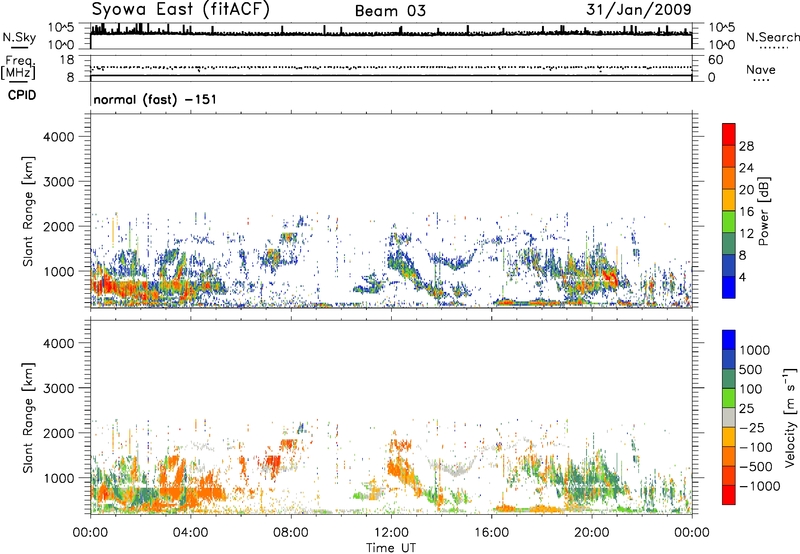Select the positive '1000' Velocity colorbar value
Viewport: 800px width, 554px height.
point(755,350)
